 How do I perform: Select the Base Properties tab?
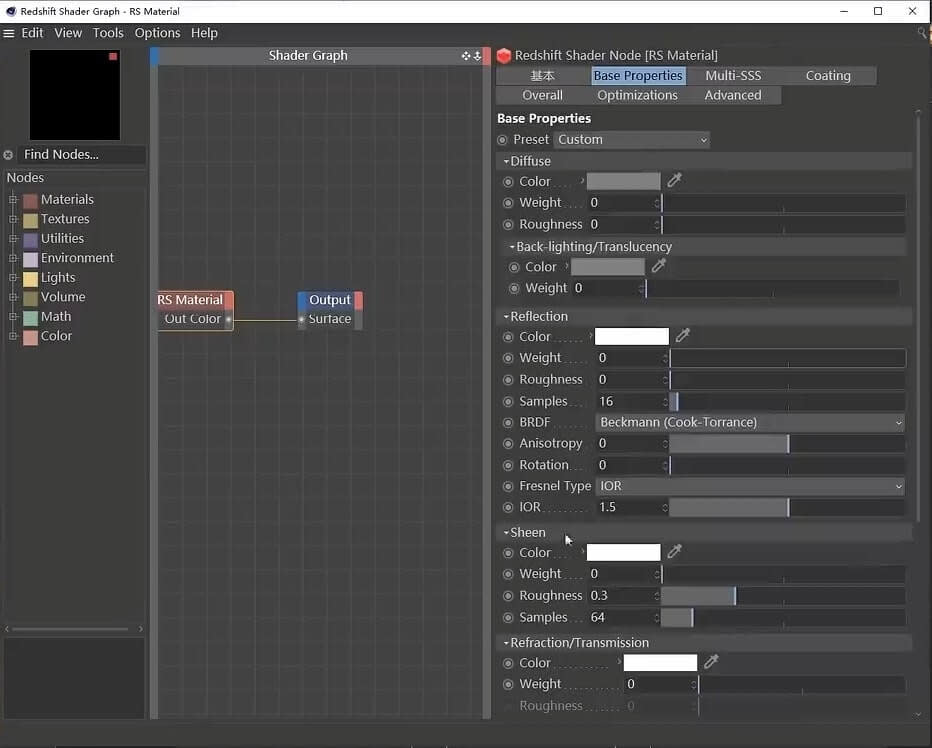[638, 76]
